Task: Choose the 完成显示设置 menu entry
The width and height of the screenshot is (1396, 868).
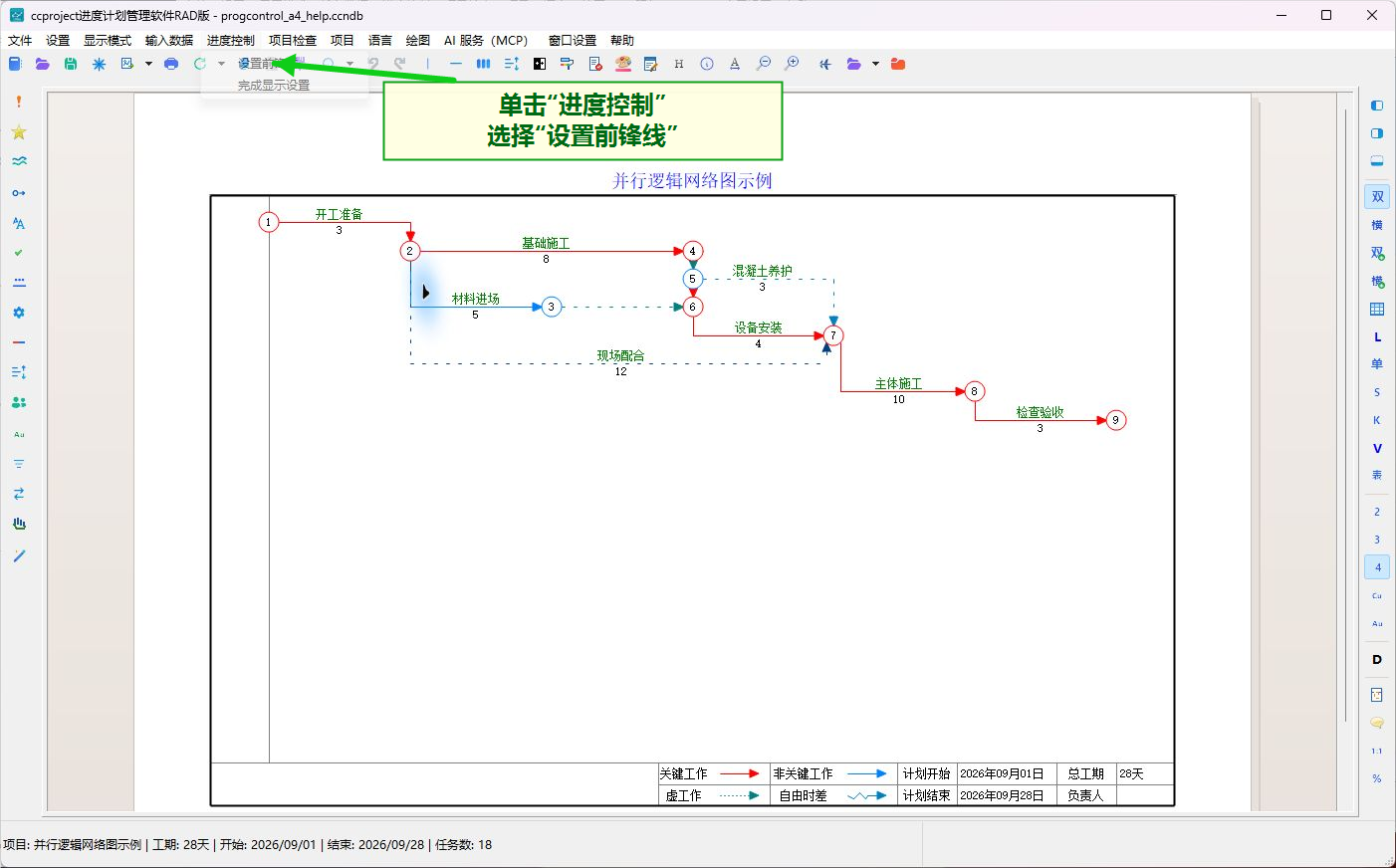Action: point(274,86)
